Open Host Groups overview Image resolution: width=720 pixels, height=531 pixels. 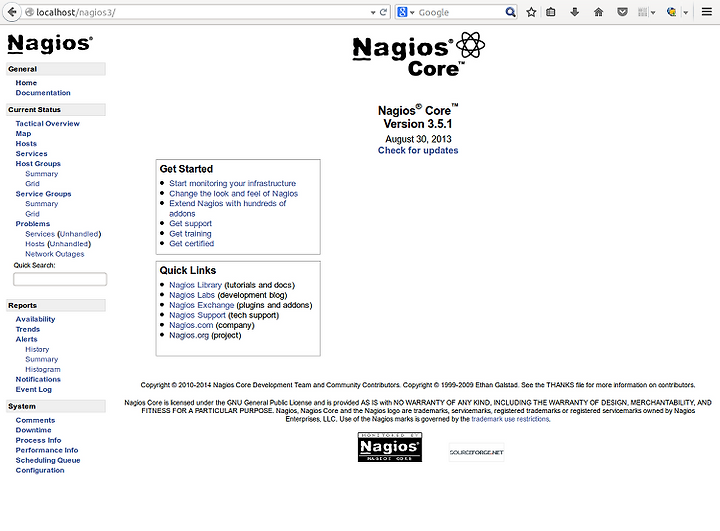point(38,164)
